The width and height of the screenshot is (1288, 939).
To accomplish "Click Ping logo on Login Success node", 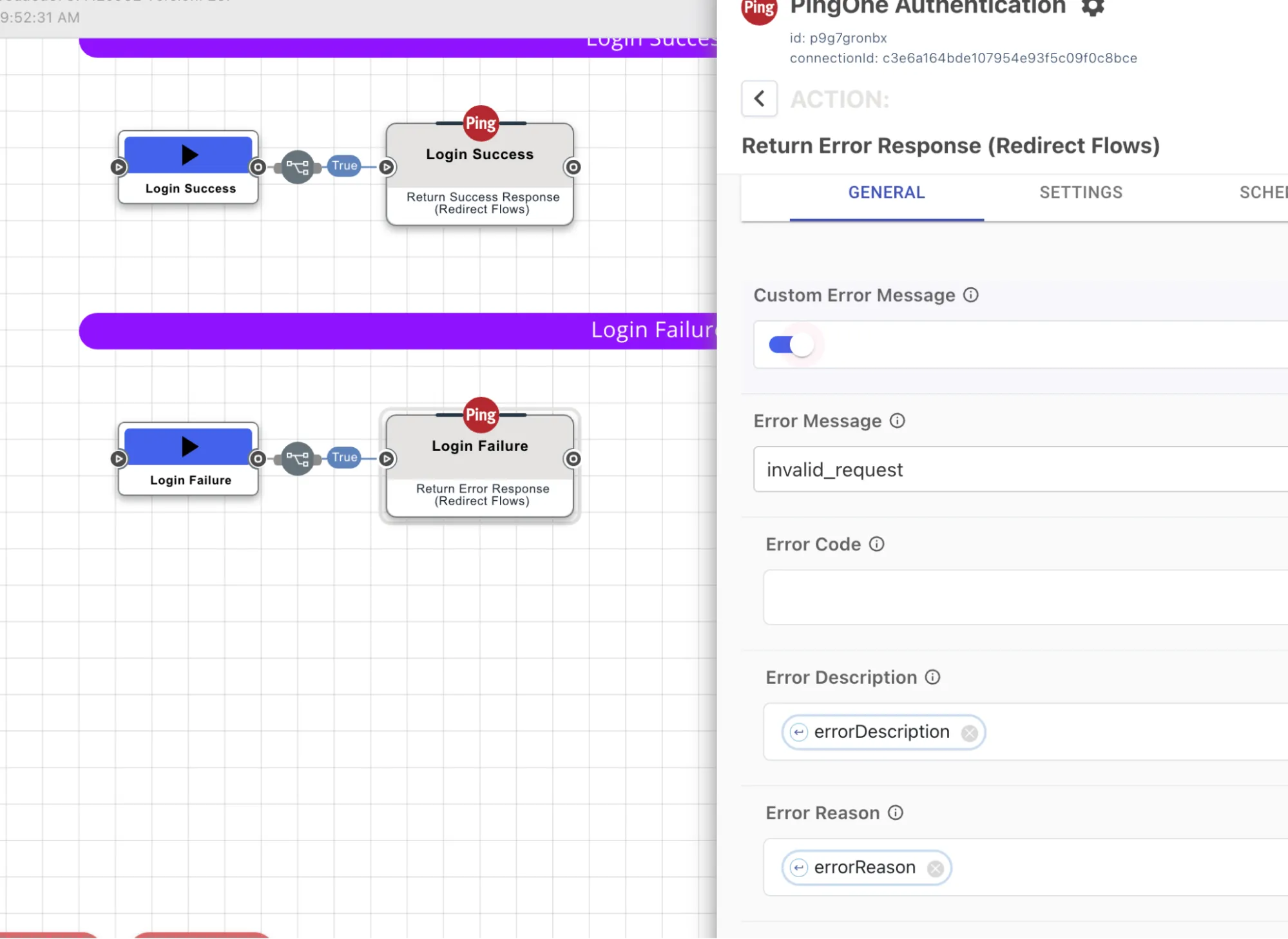I will point(481,122).
